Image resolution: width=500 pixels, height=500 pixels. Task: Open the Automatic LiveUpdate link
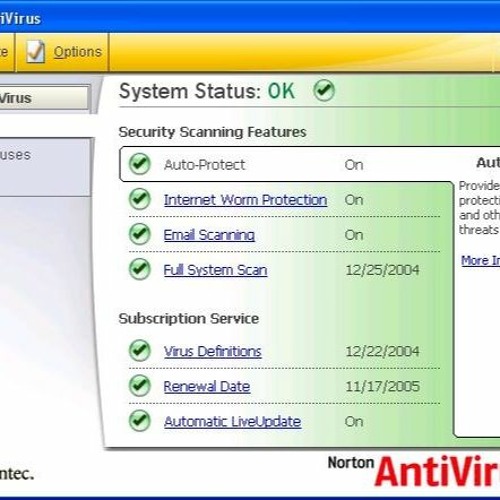click(x=233, y=422)
